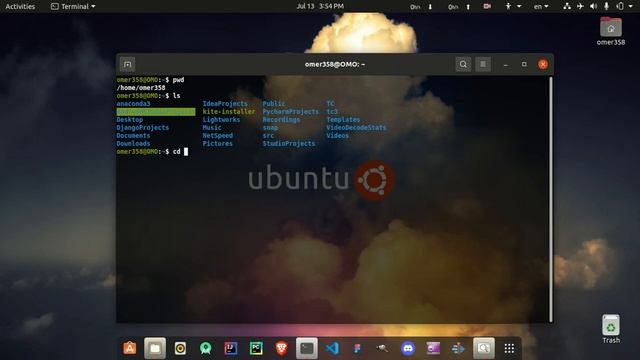Viewport: 640px width, 360px height.
Task: Click the microphone icon in top bar
Action: click(607, 6)
